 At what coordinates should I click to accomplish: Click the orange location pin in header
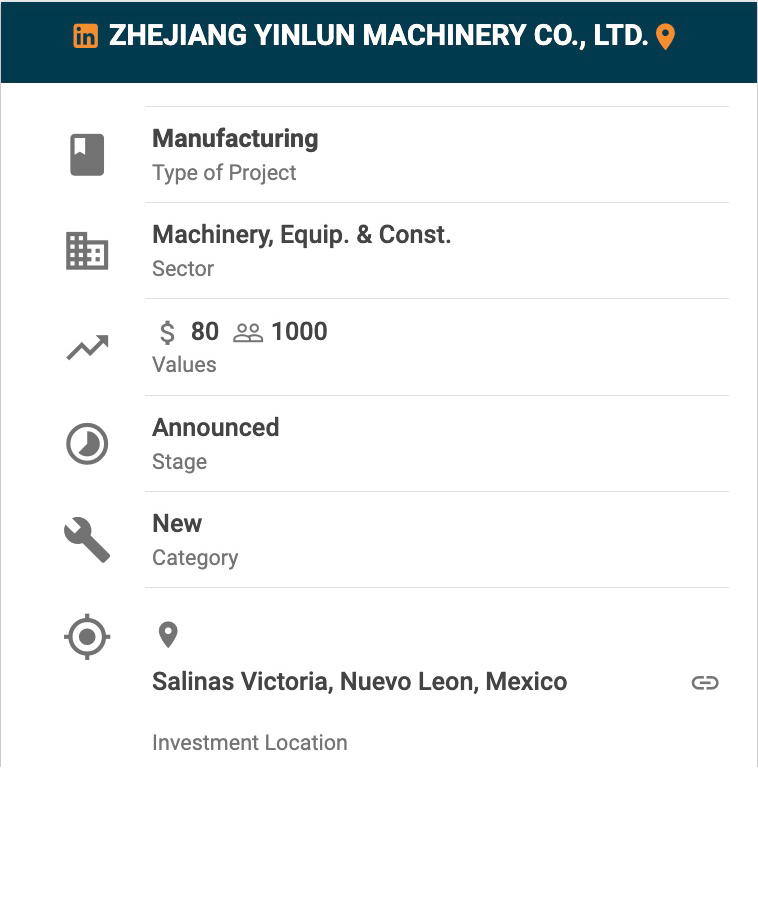coord(665,37)
